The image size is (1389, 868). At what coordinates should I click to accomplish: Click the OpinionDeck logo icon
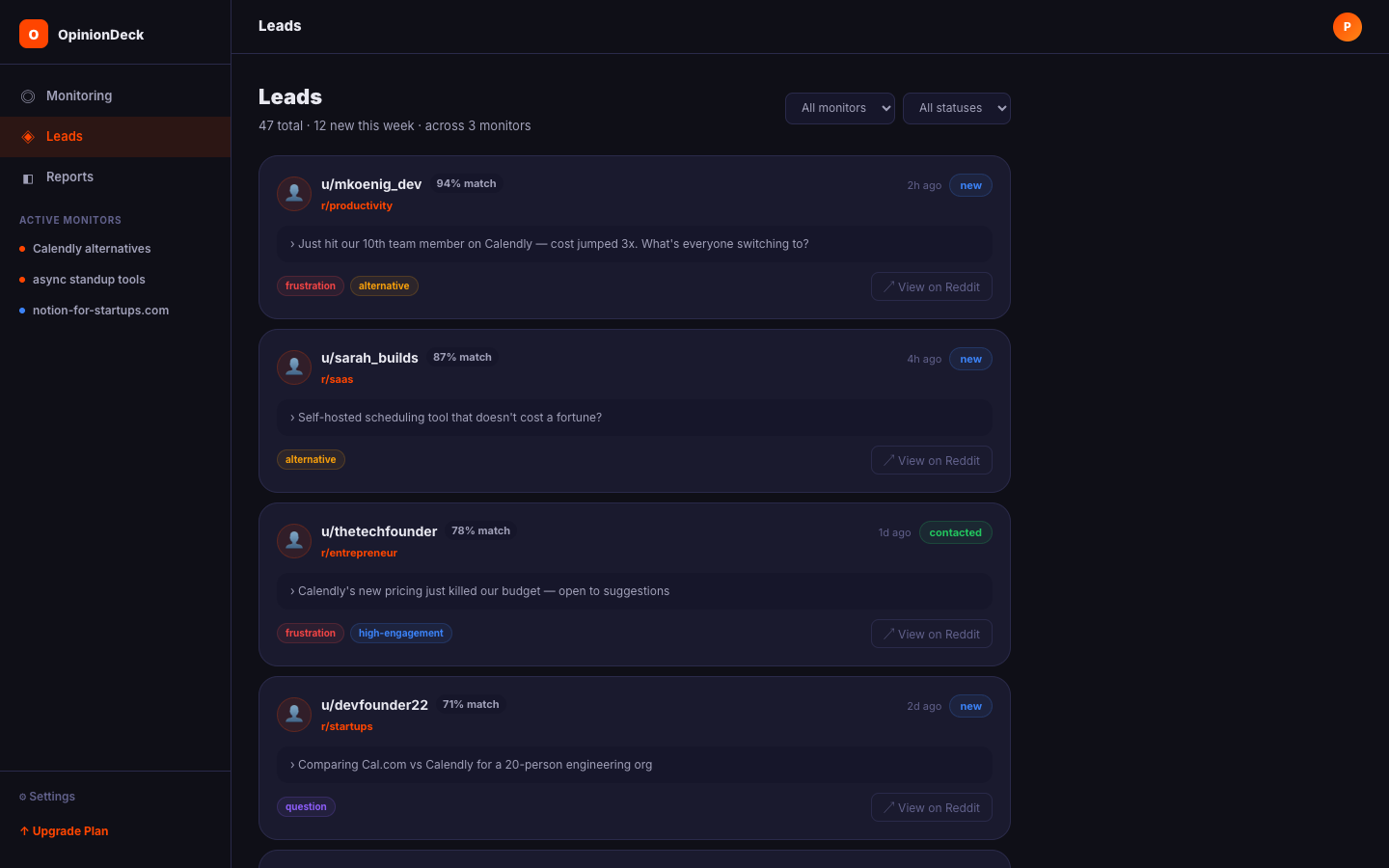click(33, 34)
